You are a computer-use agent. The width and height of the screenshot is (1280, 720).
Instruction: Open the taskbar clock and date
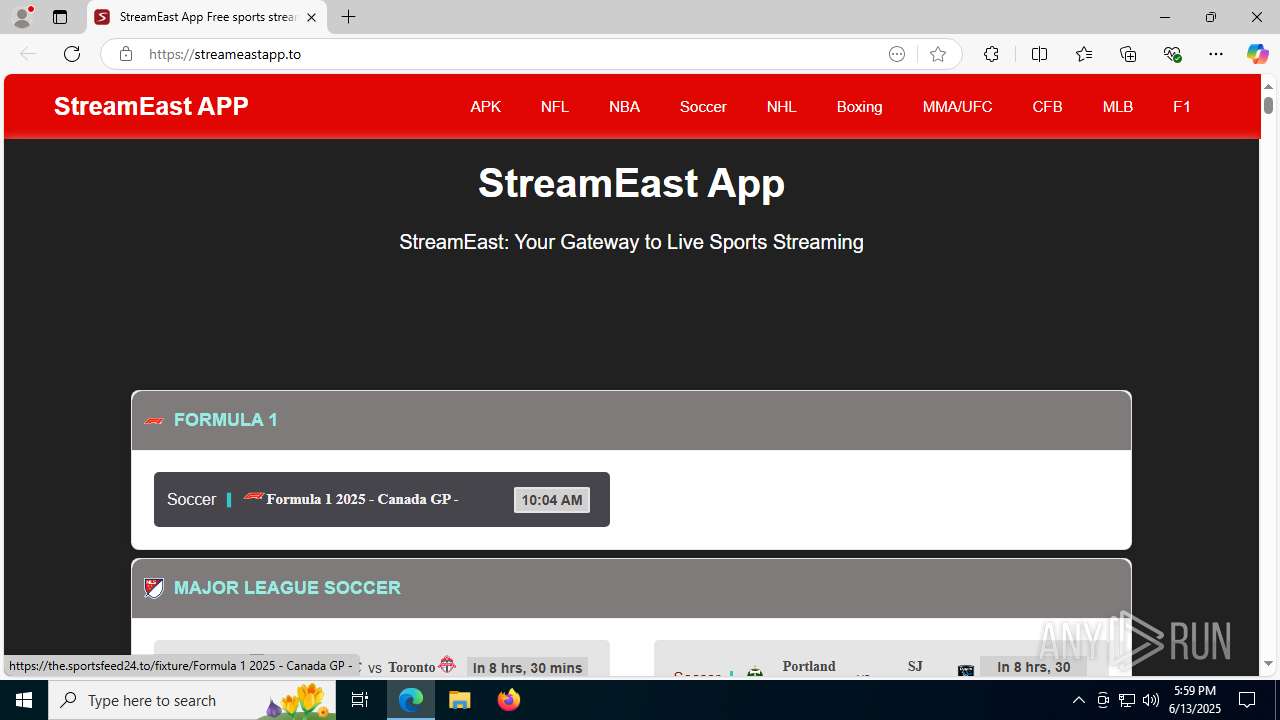coord(1195,700)
